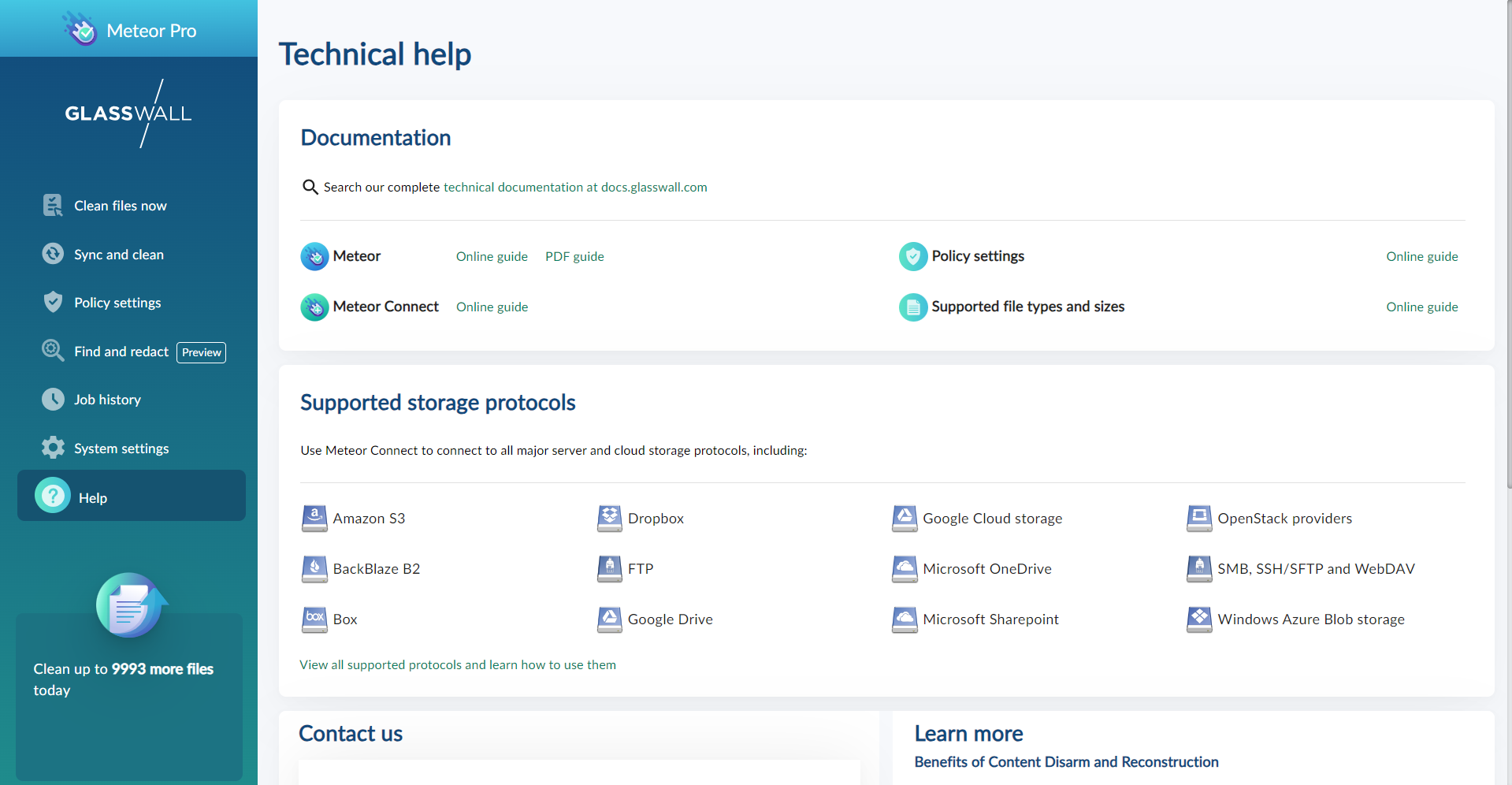Screen dimensions: 1512x785
Task: Click the Microsoft OneDrive icon
Action: [x=905, y=569]
